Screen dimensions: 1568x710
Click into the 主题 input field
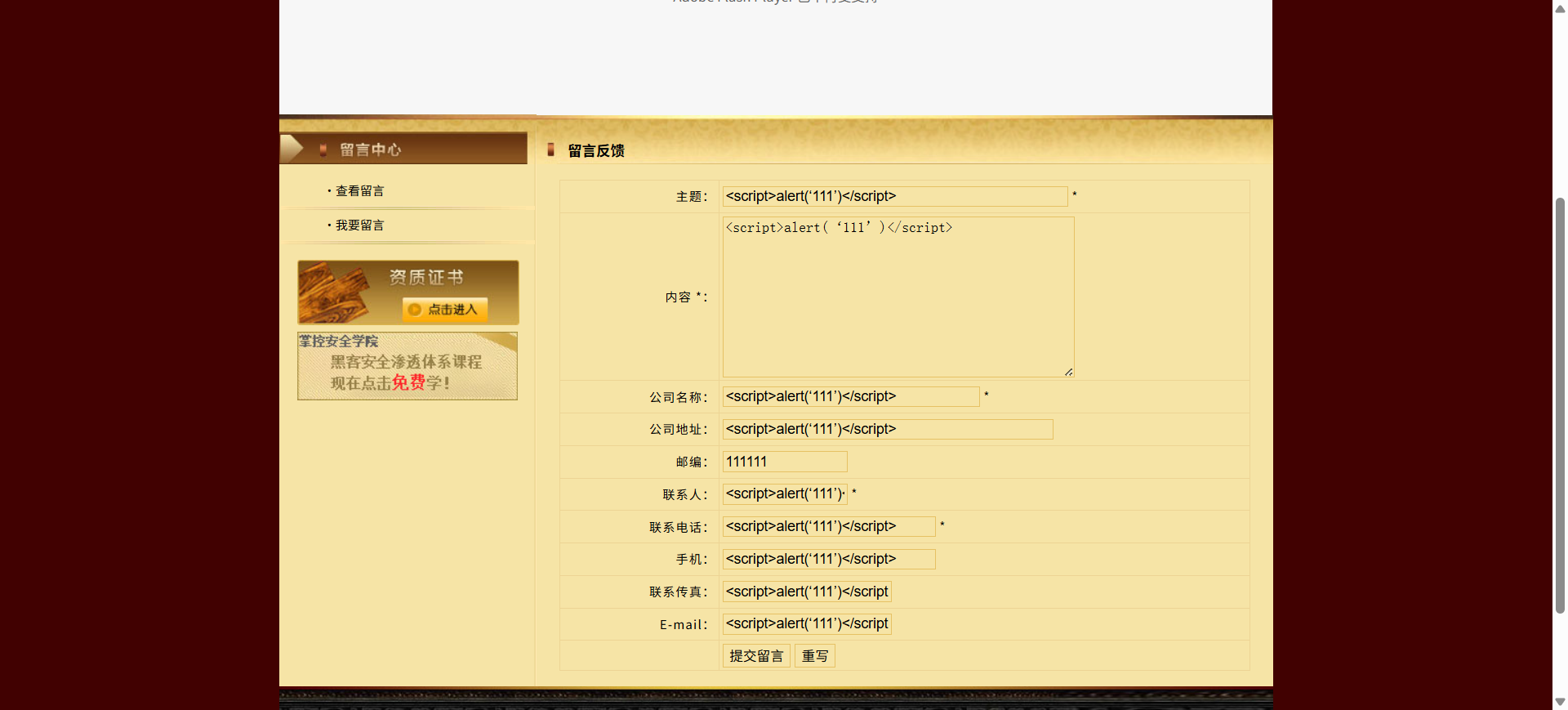(895, 196)
